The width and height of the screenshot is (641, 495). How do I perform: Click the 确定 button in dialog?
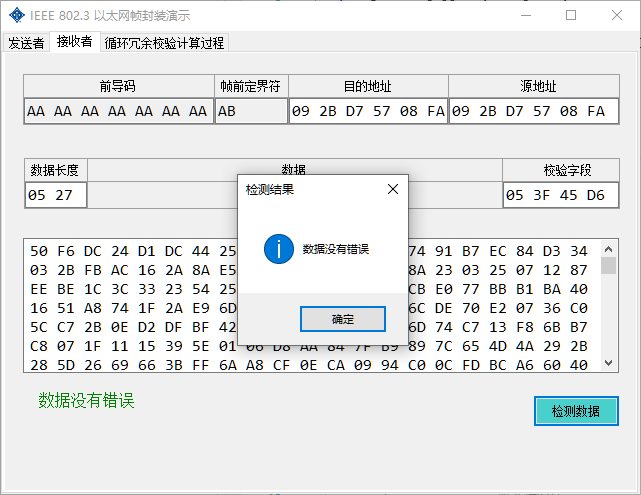[x=342, y=319]
